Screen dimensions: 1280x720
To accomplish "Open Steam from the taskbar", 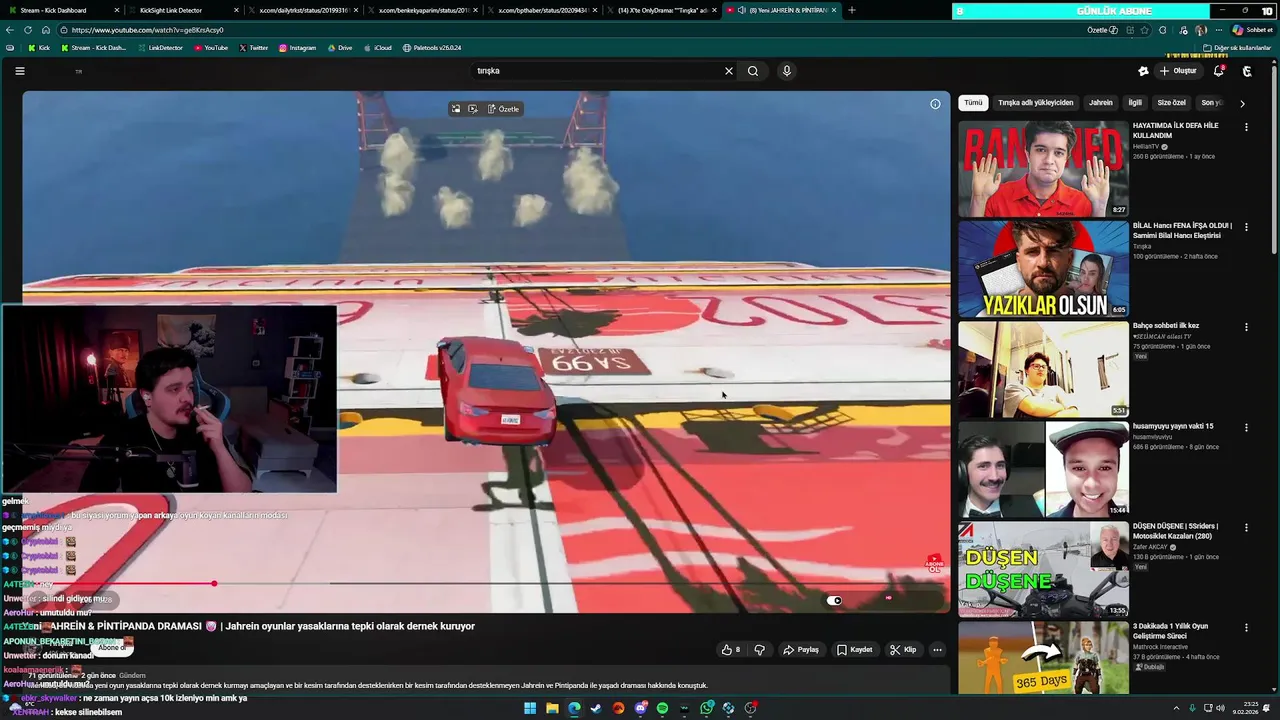I will coord(596,708).
